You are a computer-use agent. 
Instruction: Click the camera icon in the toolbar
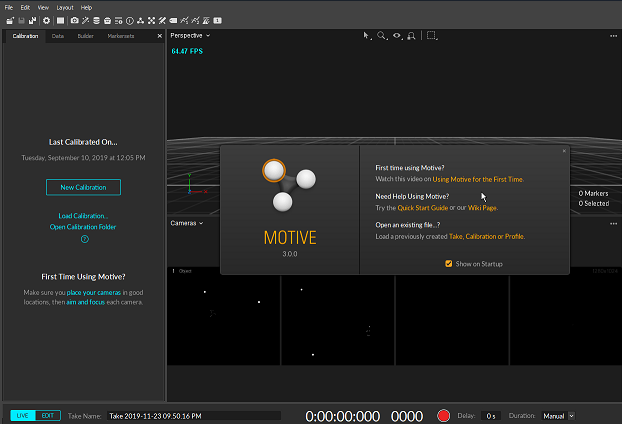pyautogui.click(x=75, y=20)
